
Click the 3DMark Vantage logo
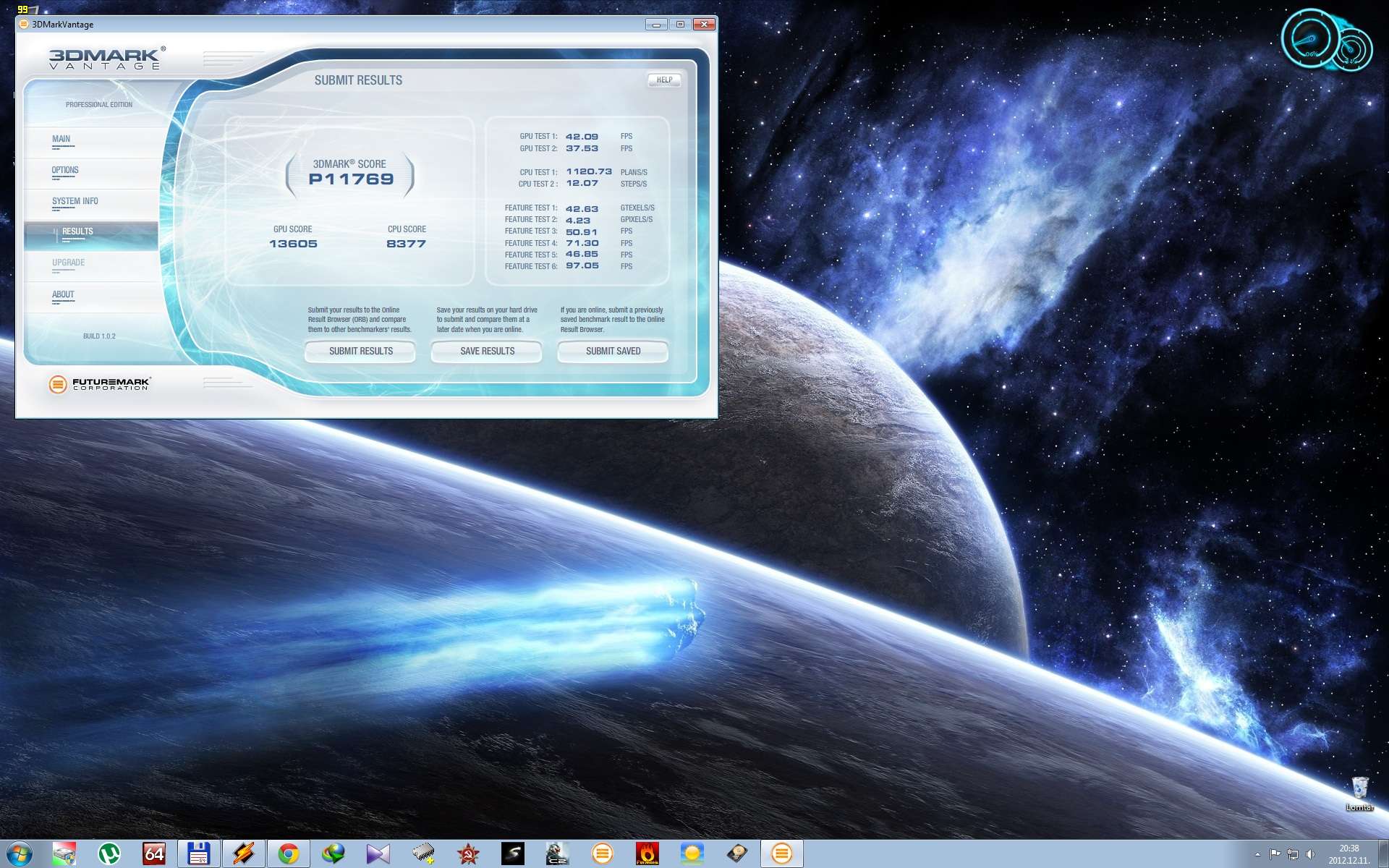coord(106,59)
